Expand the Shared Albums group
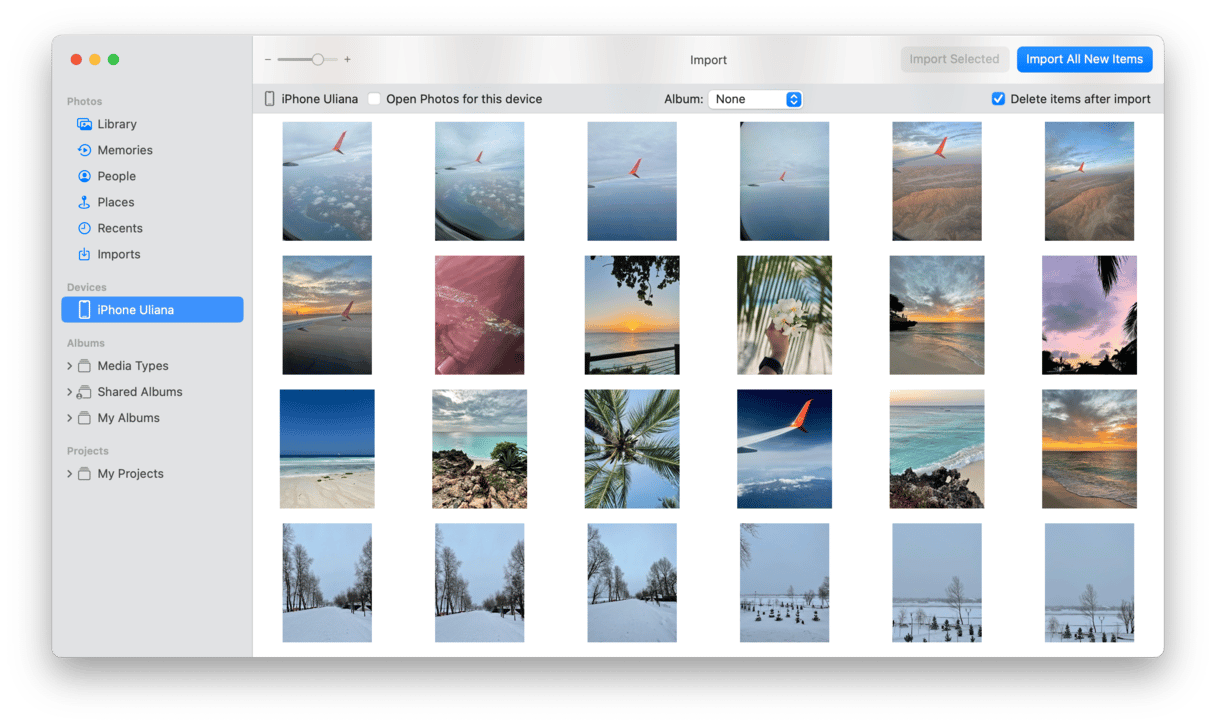Image resolution: width=1216 pixels, height=726 pixels. pos(69,392)
